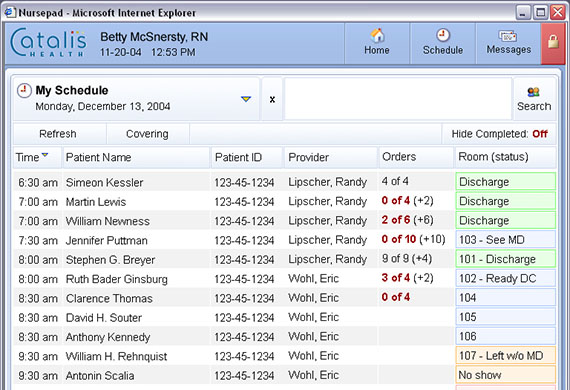
Task: Click the Covering button
Action: (147, 134)
